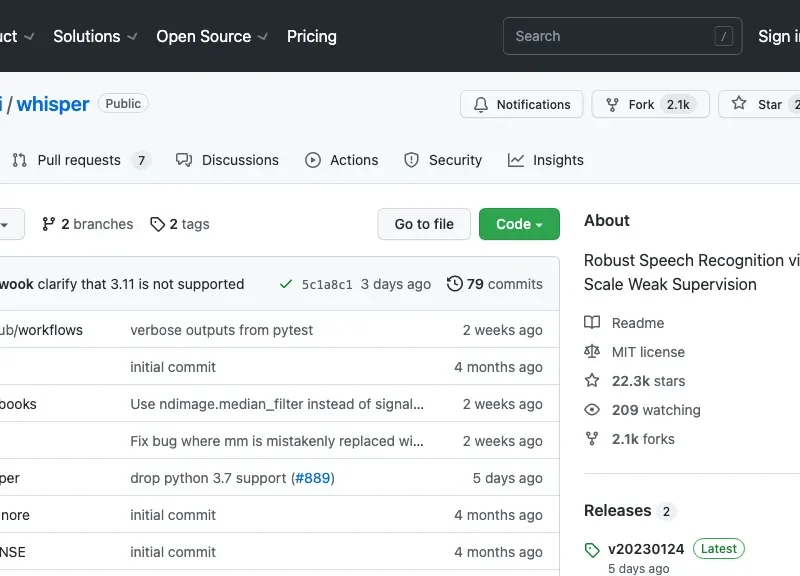Screen dimensions: 800x576
Task: Click the Search input field
Action: click(622, 36)
